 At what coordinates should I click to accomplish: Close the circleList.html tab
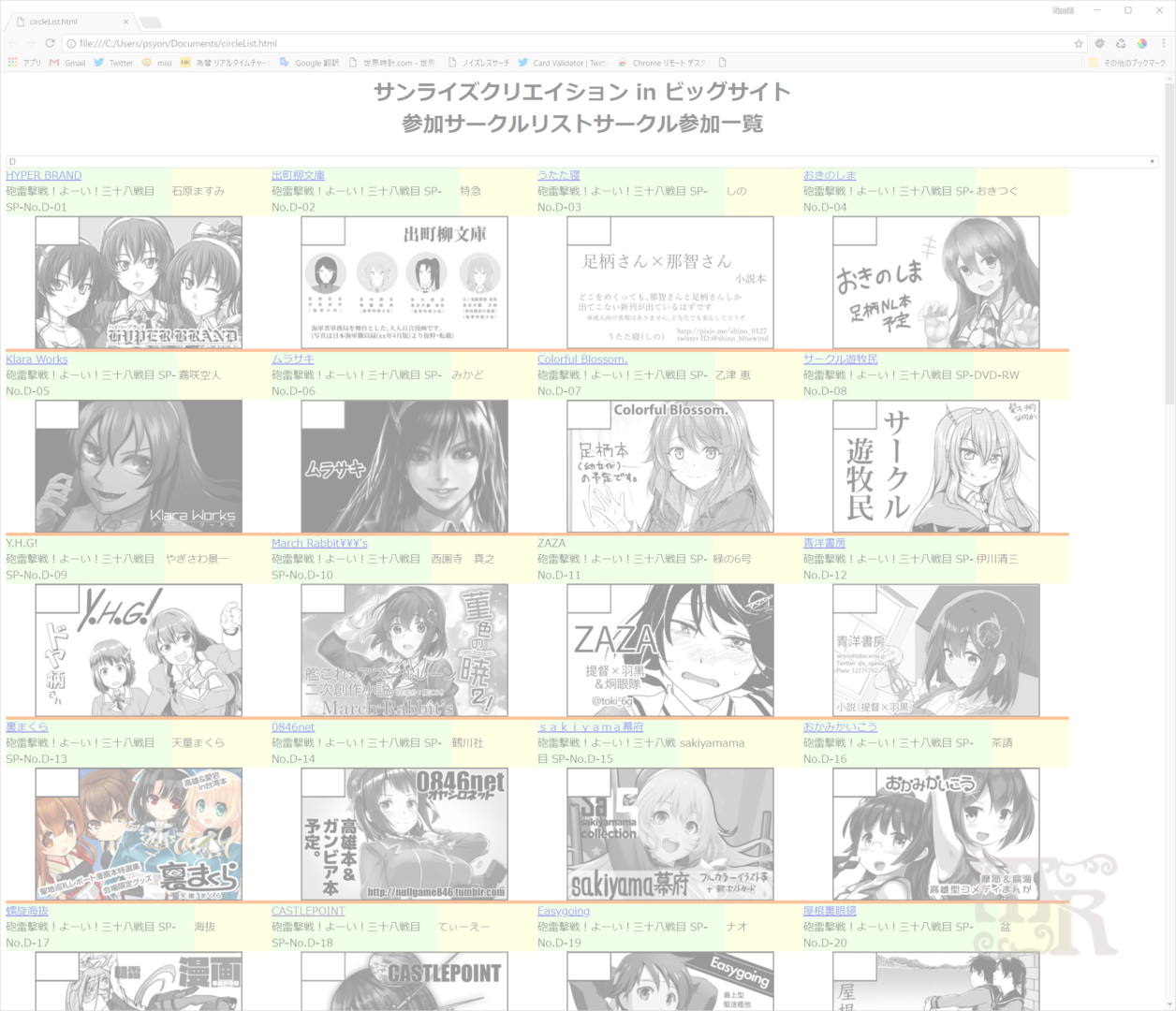tap(126, 22)
